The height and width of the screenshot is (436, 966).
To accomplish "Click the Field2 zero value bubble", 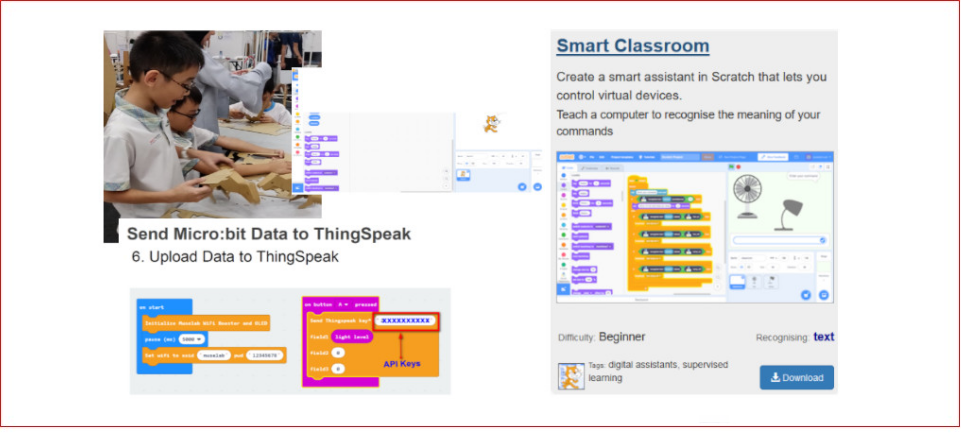I will point(339,353).
